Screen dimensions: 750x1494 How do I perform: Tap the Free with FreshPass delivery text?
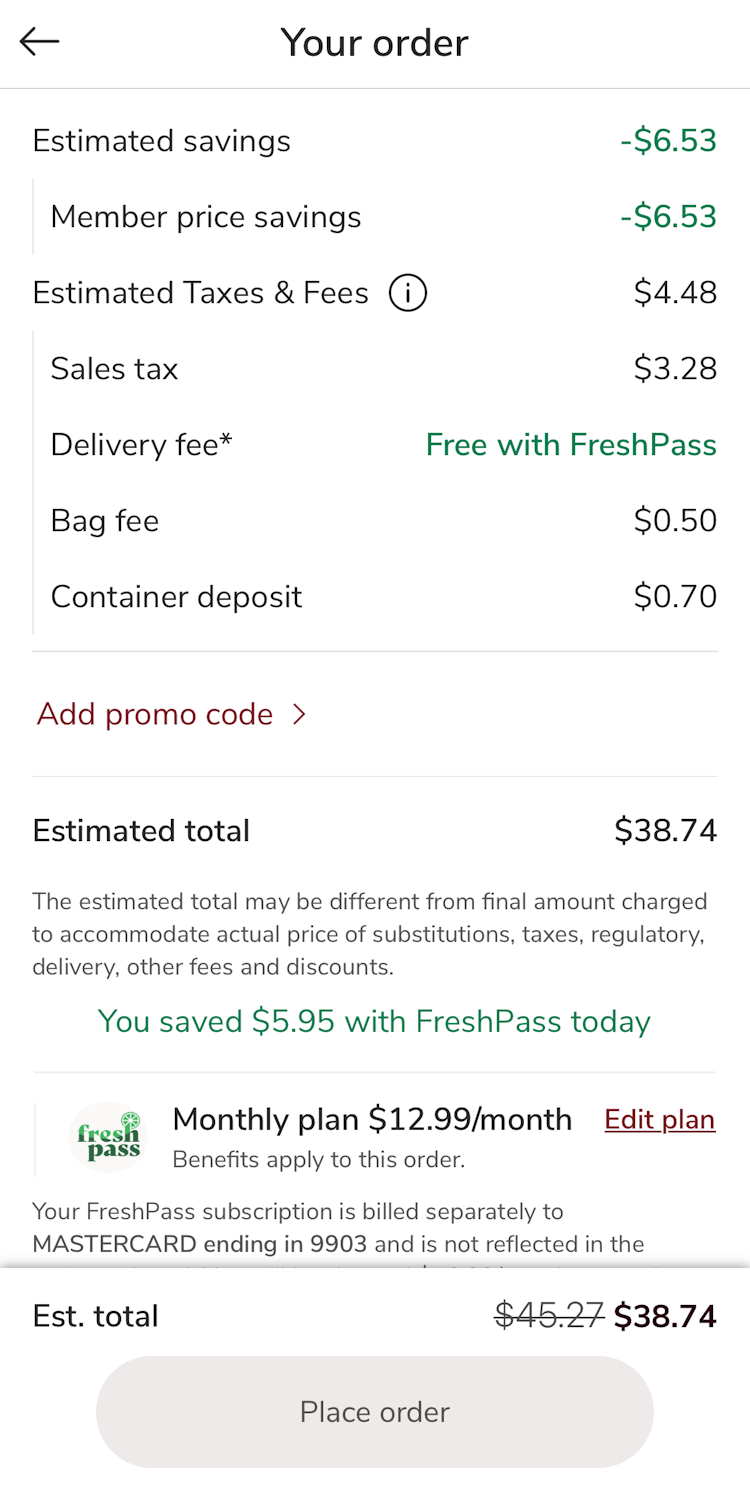pyautogui.click(x=571, y=445)
